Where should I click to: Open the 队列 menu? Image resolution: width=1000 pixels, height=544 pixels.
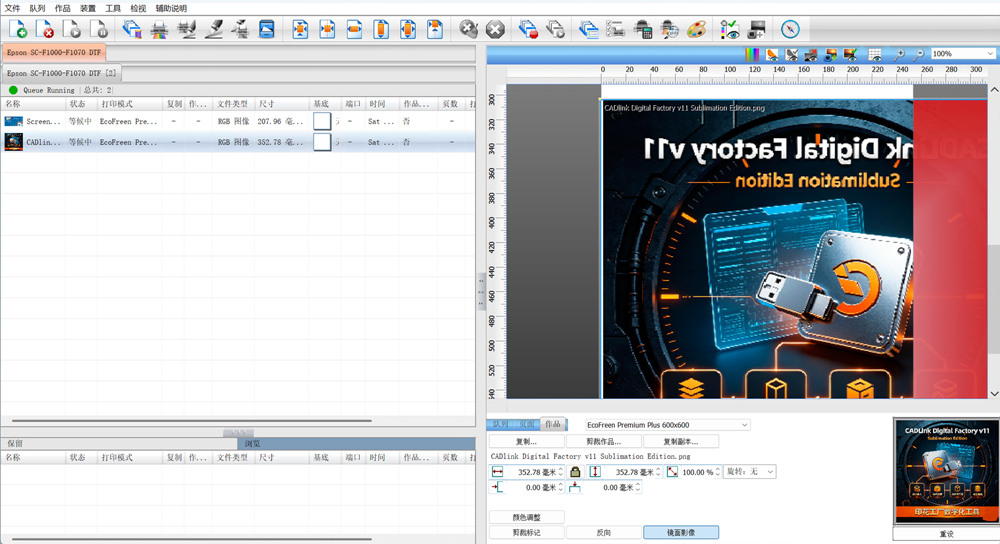coord(37,8)
